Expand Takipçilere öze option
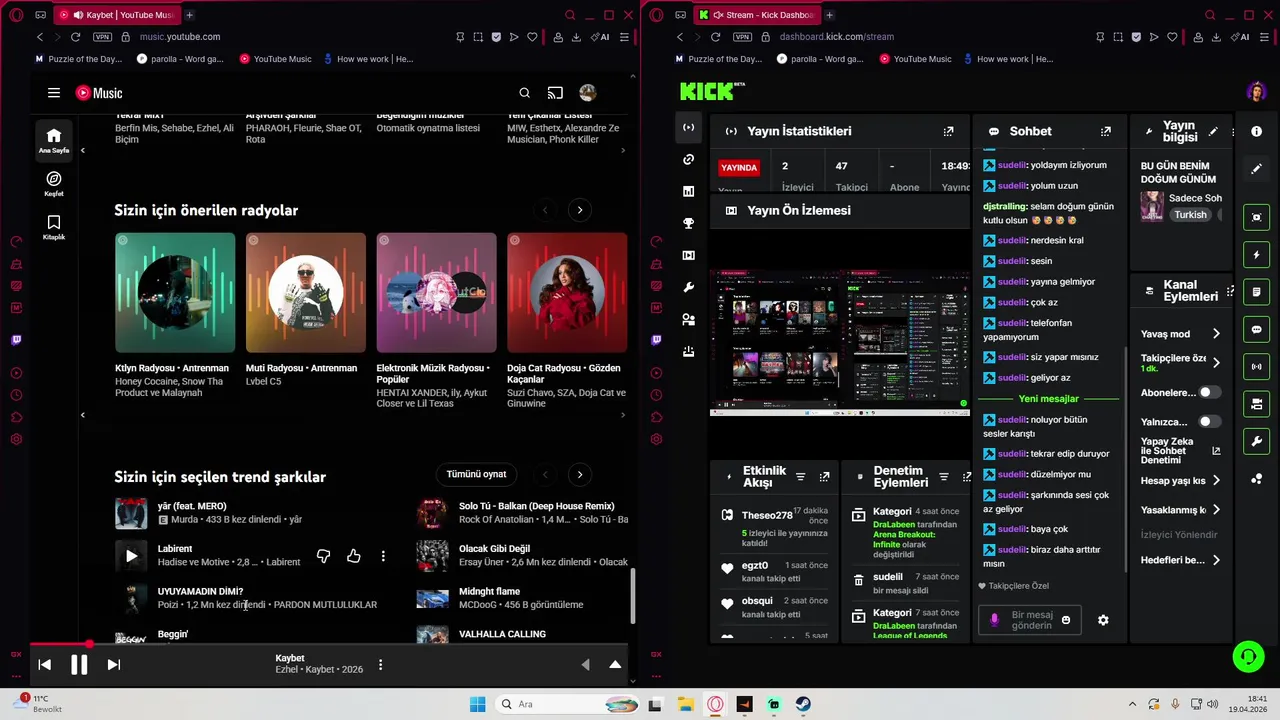Viewport: 1280px width, 720px height. pos(1216,362)
